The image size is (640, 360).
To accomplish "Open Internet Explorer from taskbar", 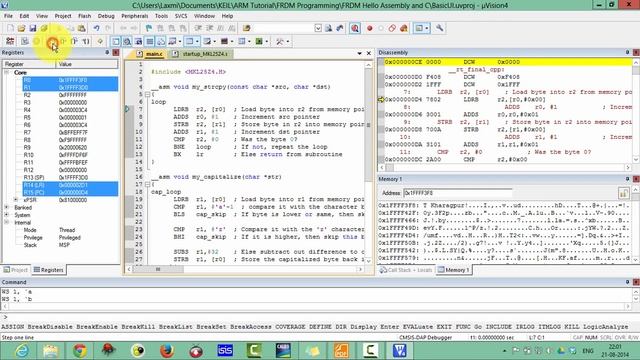I will click(x=22, y=351).
